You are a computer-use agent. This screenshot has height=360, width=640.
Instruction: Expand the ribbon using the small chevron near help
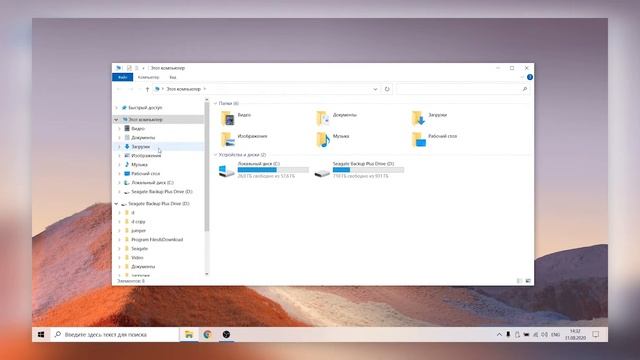tap(521, 77)
